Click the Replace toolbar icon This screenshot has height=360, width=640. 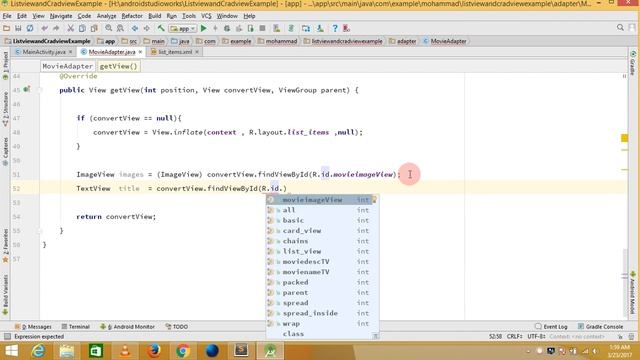120,28
